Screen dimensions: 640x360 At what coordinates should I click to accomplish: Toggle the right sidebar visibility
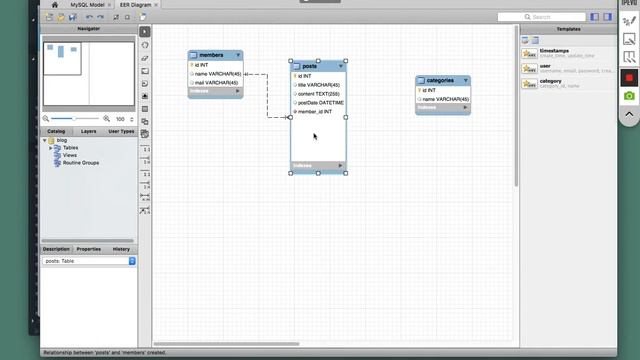tap(608, 17)
